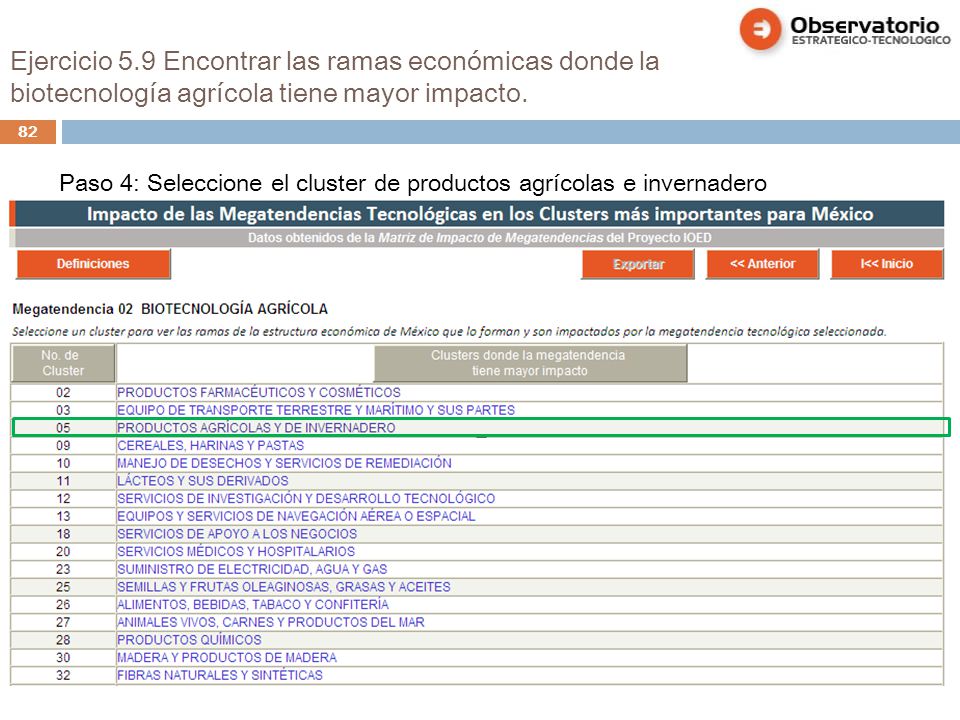Open Suministro de Electricidad, Agua y Gas

252,569
